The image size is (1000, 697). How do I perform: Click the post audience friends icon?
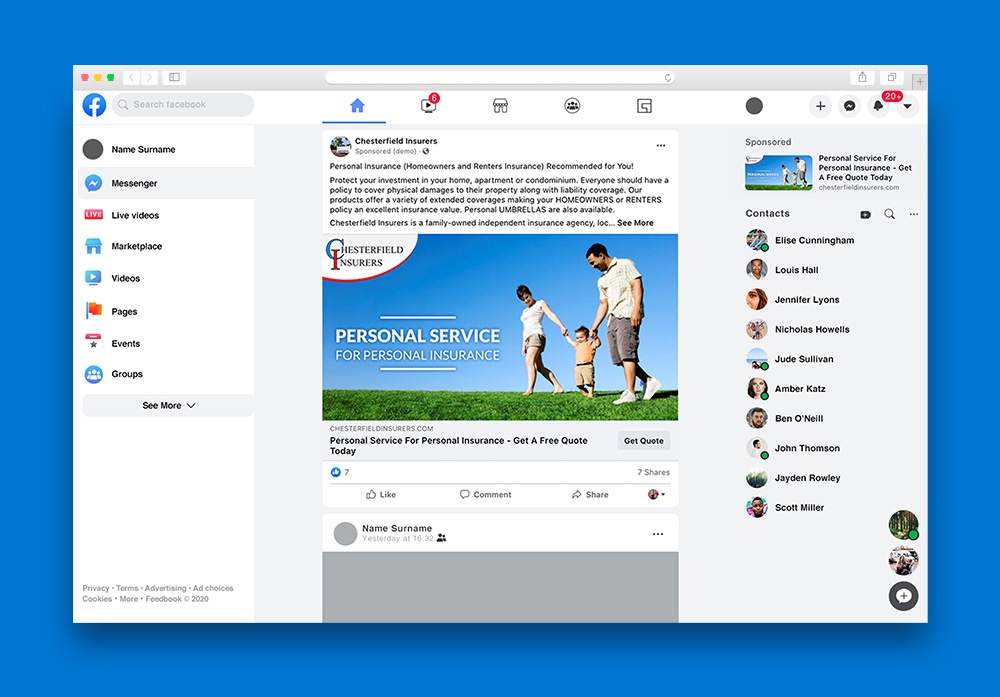[x=441, y=538]
